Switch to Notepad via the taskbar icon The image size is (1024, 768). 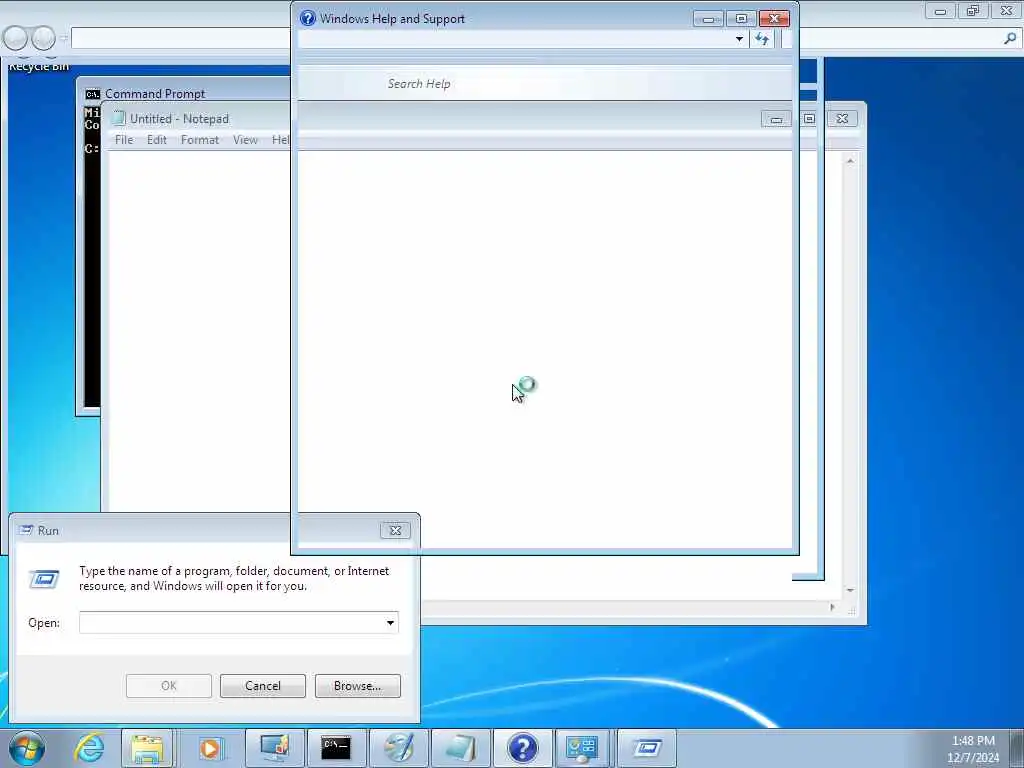coord(460,748)
